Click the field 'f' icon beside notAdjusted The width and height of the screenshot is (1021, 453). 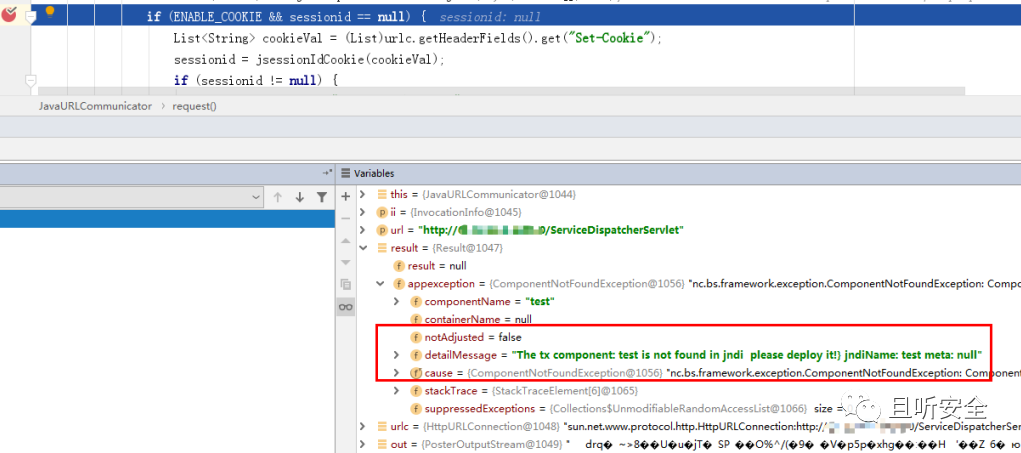[415, 337]
